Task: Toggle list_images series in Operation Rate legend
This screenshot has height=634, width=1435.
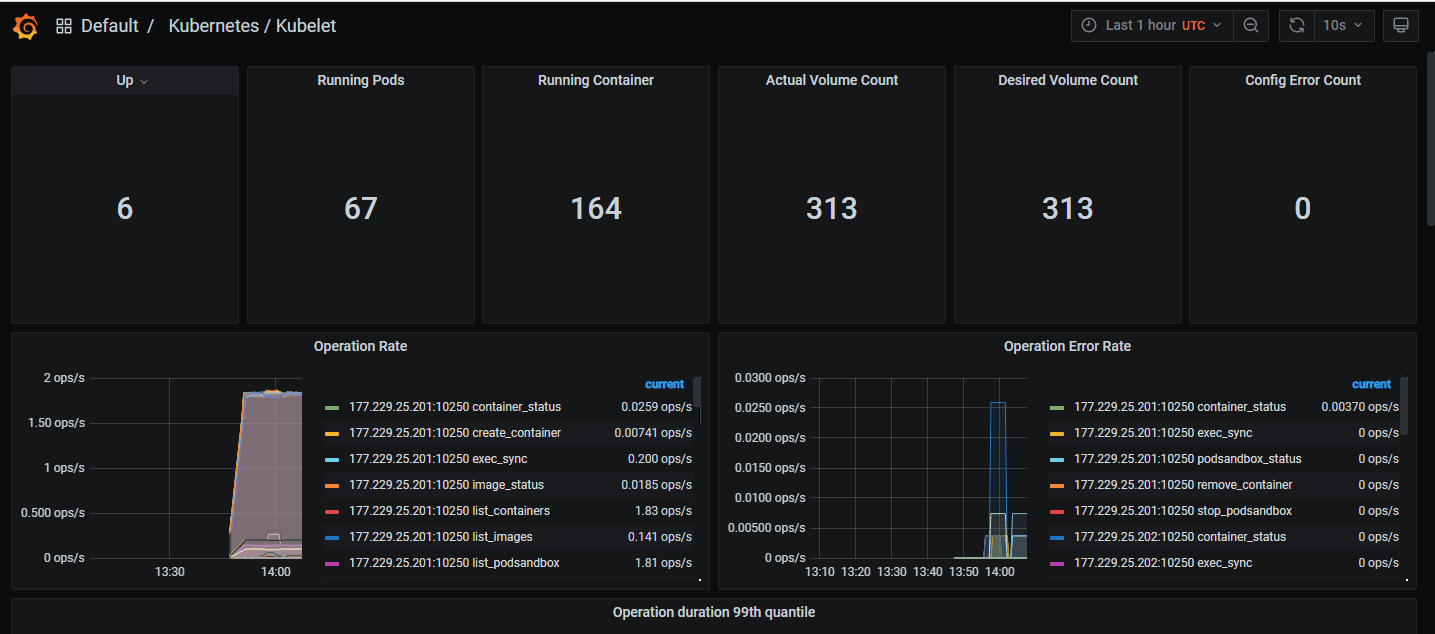Action: (441, 537)
